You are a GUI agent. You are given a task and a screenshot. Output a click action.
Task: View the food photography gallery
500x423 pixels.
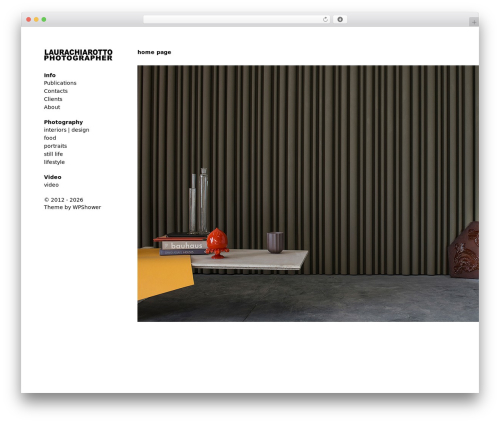[x=50, y=138]
